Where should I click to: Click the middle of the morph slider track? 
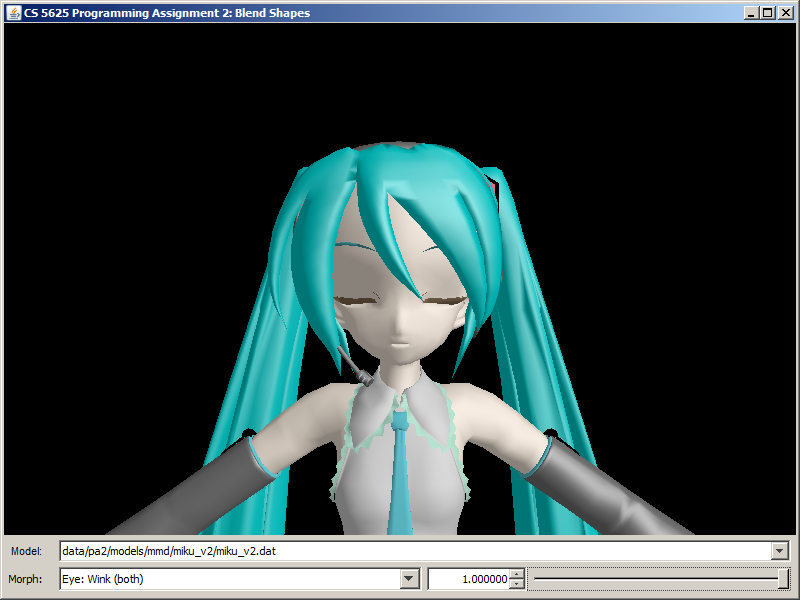pyautogui.click(x=659, y=579)
